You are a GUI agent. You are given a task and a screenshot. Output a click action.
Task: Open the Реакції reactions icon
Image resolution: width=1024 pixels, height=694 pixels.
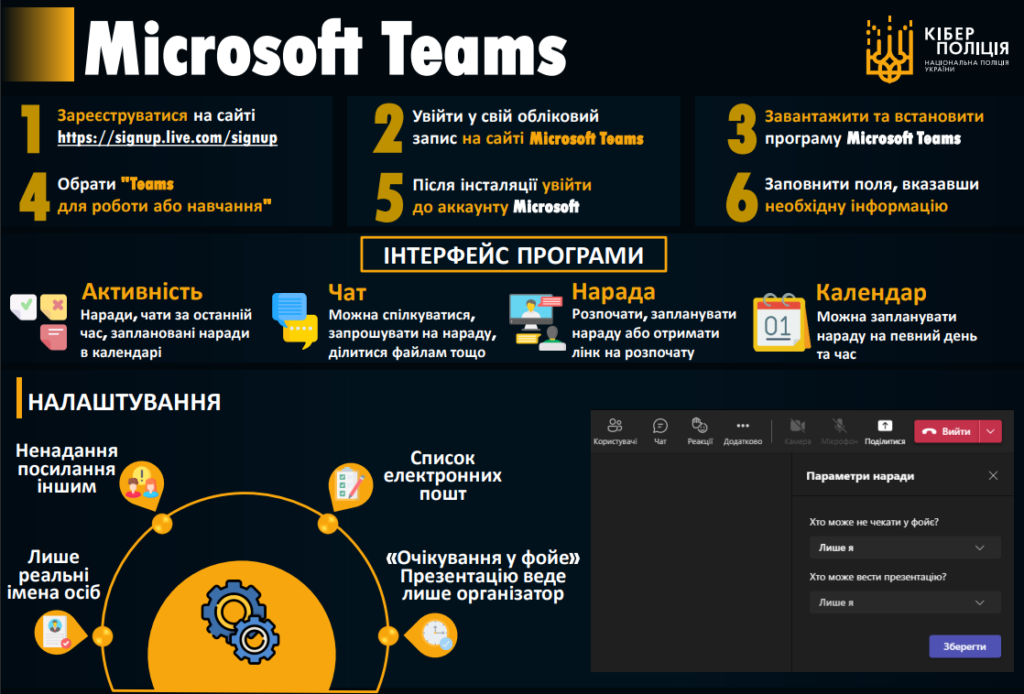click(x=699, y=431)
